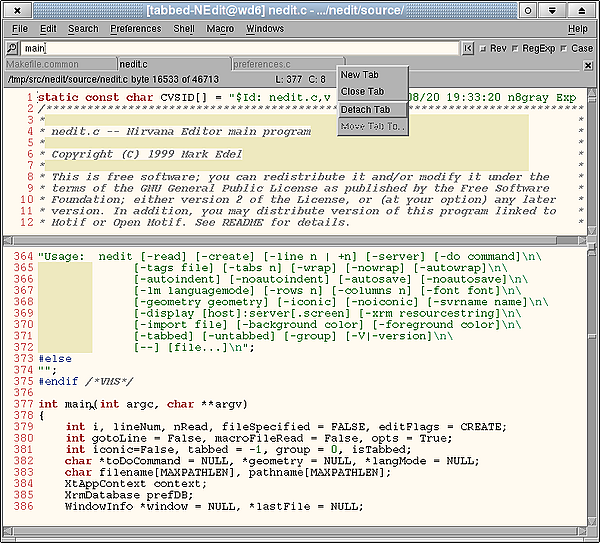Open the Edit menu
Viewport: 600px width, 543px height.
pos(48,29)
